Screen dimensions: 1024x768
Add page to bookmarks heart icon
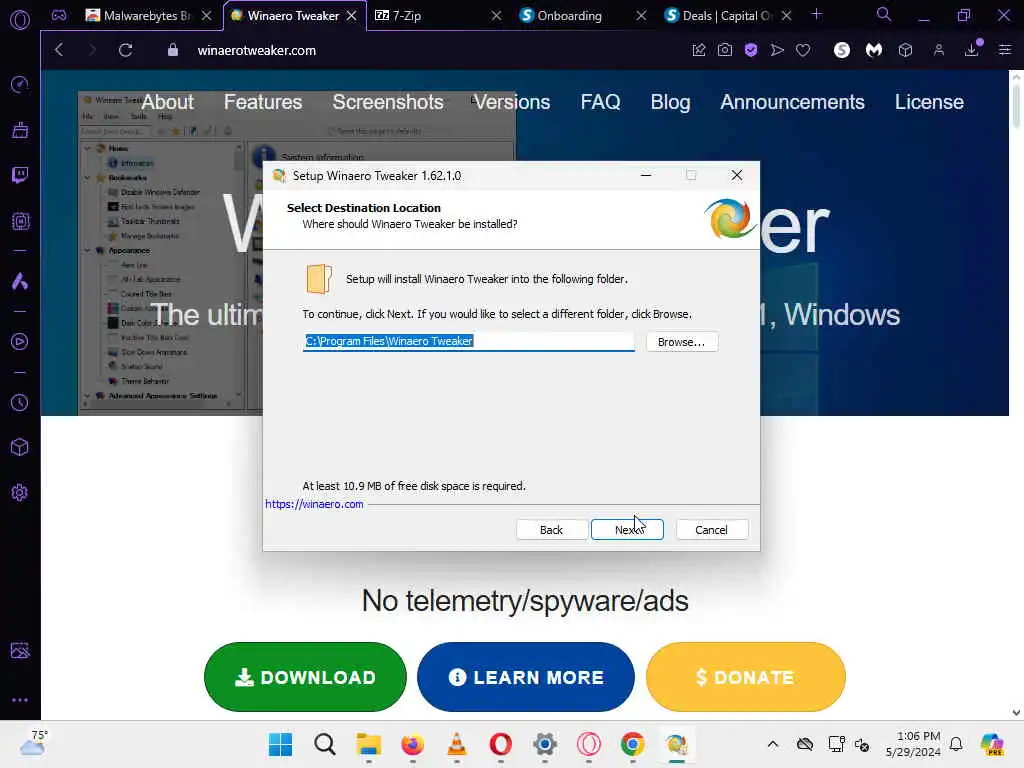[803, 50]
